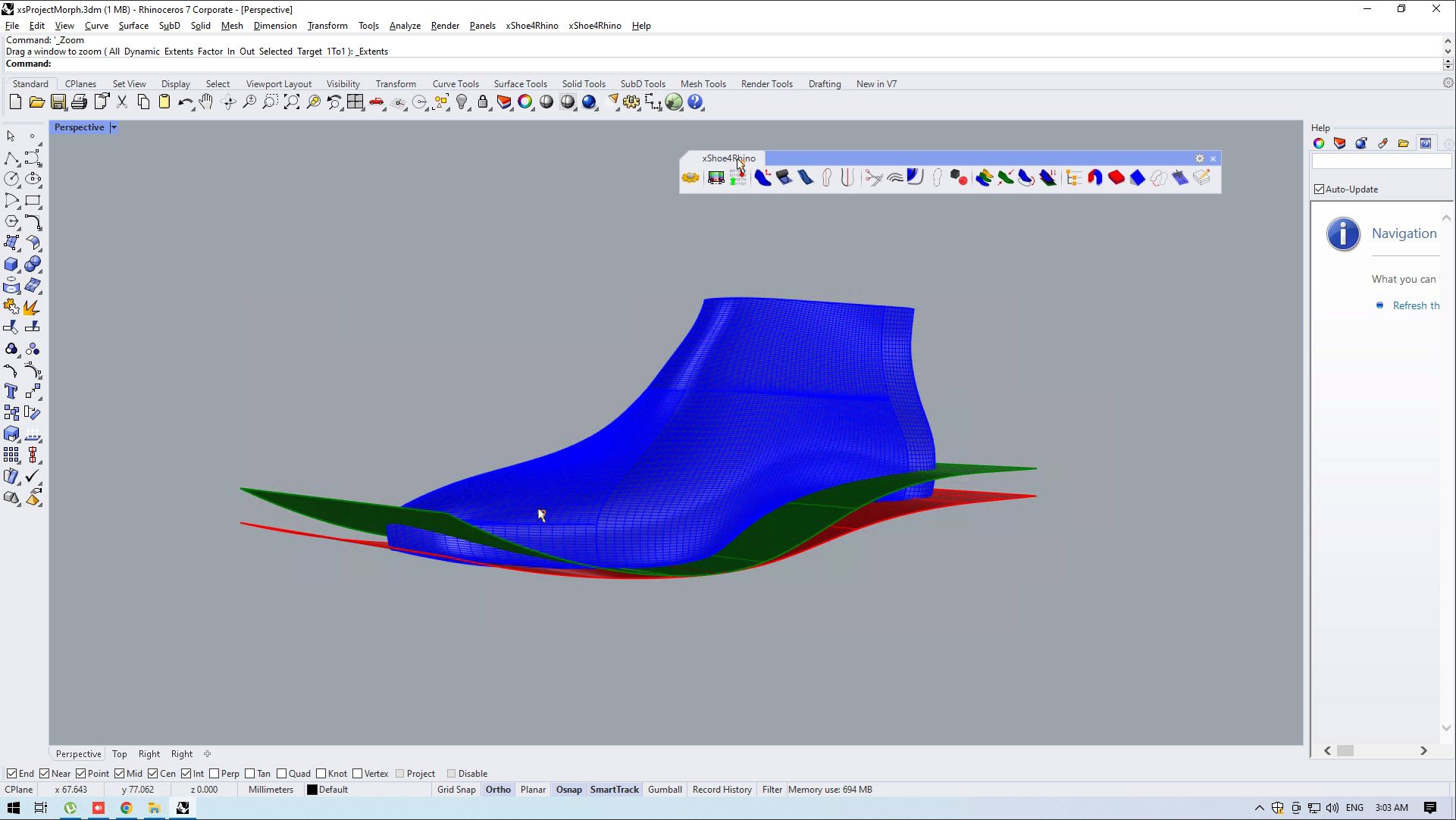Click xShoe4Rhino floating toolbar gear icon
Viewport: 1456px width, 820px height.
(1199, 158)
